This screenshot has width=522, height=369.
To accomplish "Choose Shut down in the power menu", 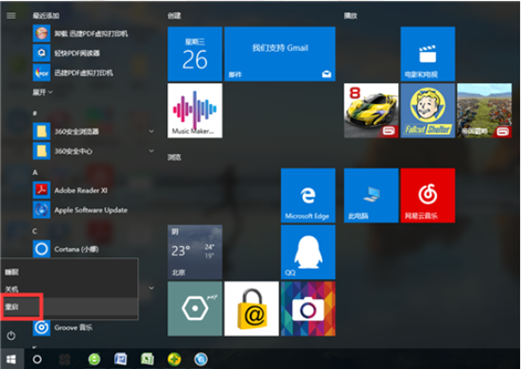I will point(70,289).
